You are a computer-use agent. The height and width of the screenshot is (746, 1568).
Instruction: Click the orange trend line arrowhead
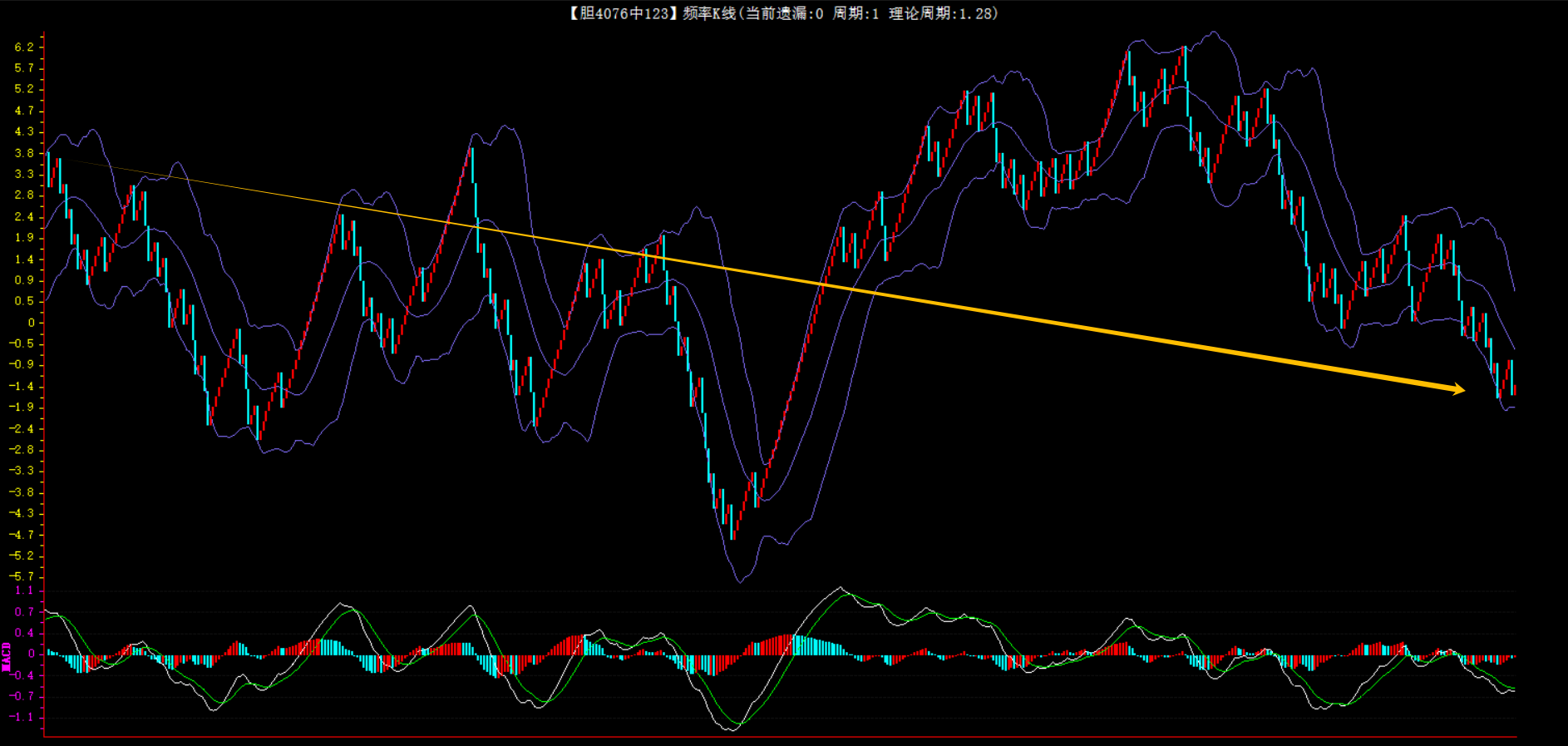coord(1458,389)
